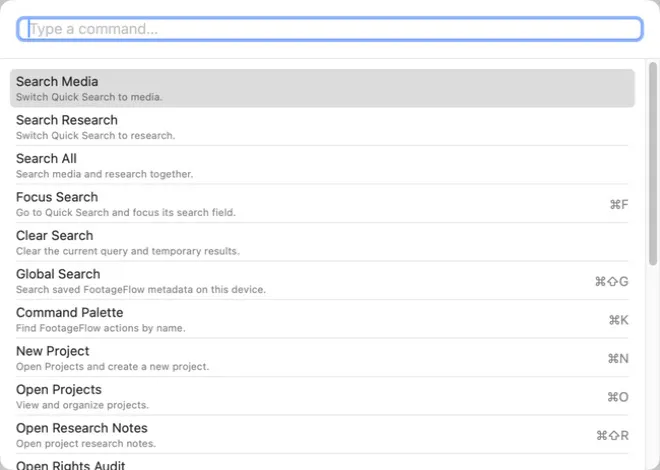Select the Focus Search command
The width and height of the screenshot is (660, 470).
[322, 204]
